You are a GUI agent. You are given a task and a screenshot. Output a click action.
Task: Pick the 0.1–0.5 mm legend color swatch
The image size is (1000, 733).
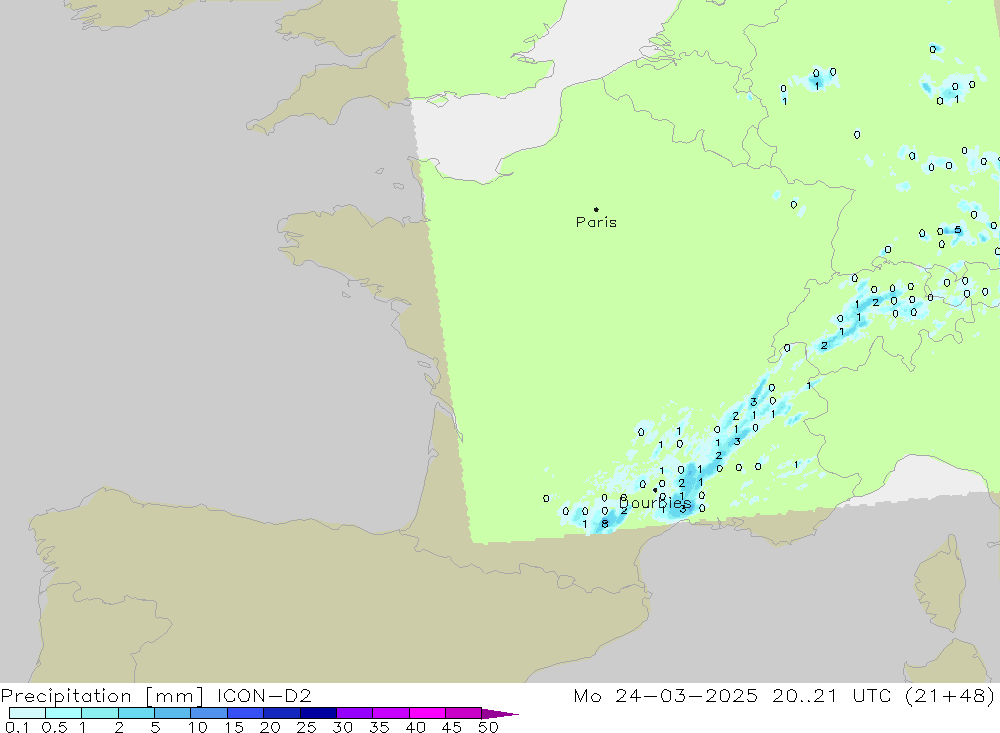click(27, 713)
